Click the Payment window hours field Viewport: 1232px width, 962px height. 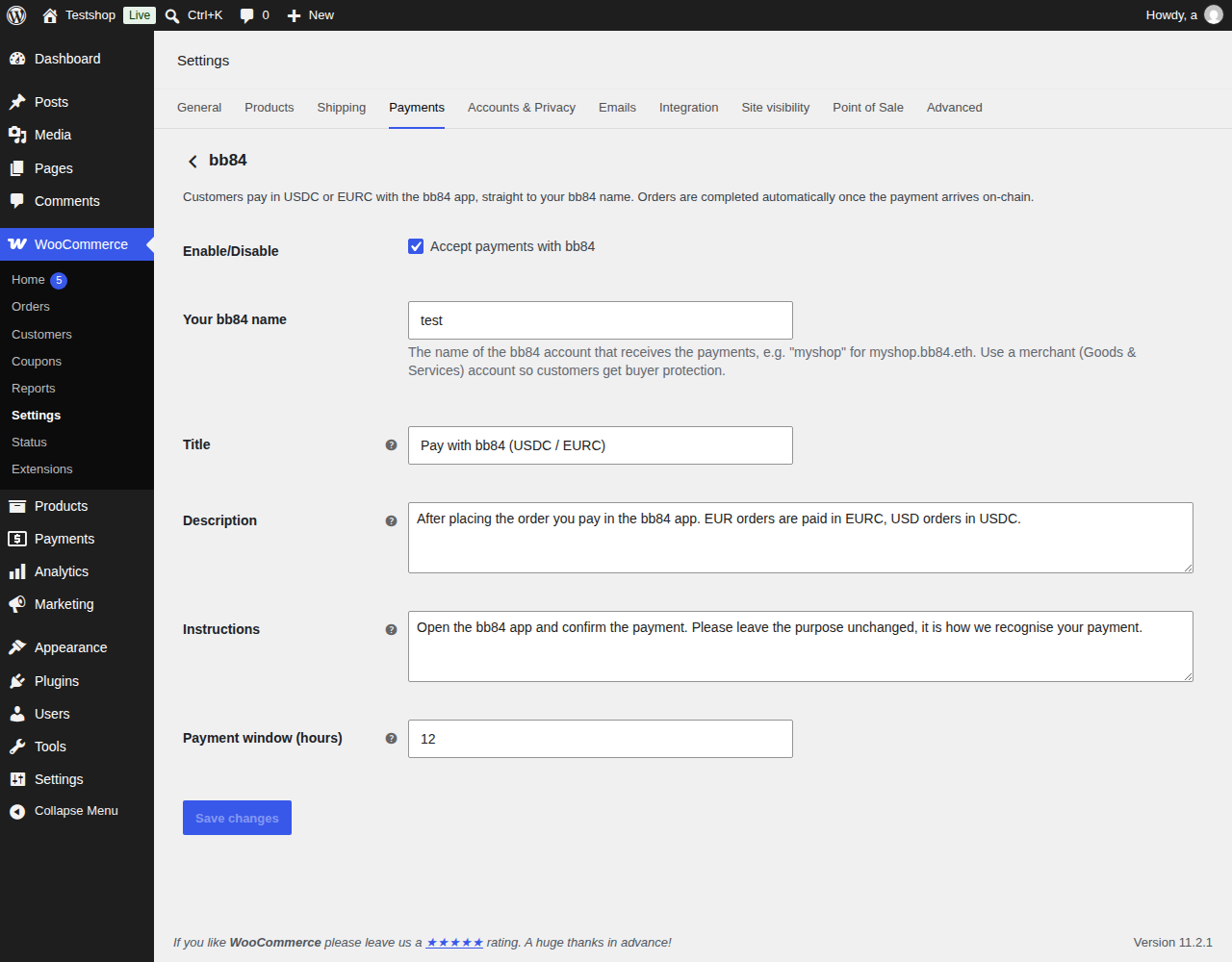click(601, 739)
